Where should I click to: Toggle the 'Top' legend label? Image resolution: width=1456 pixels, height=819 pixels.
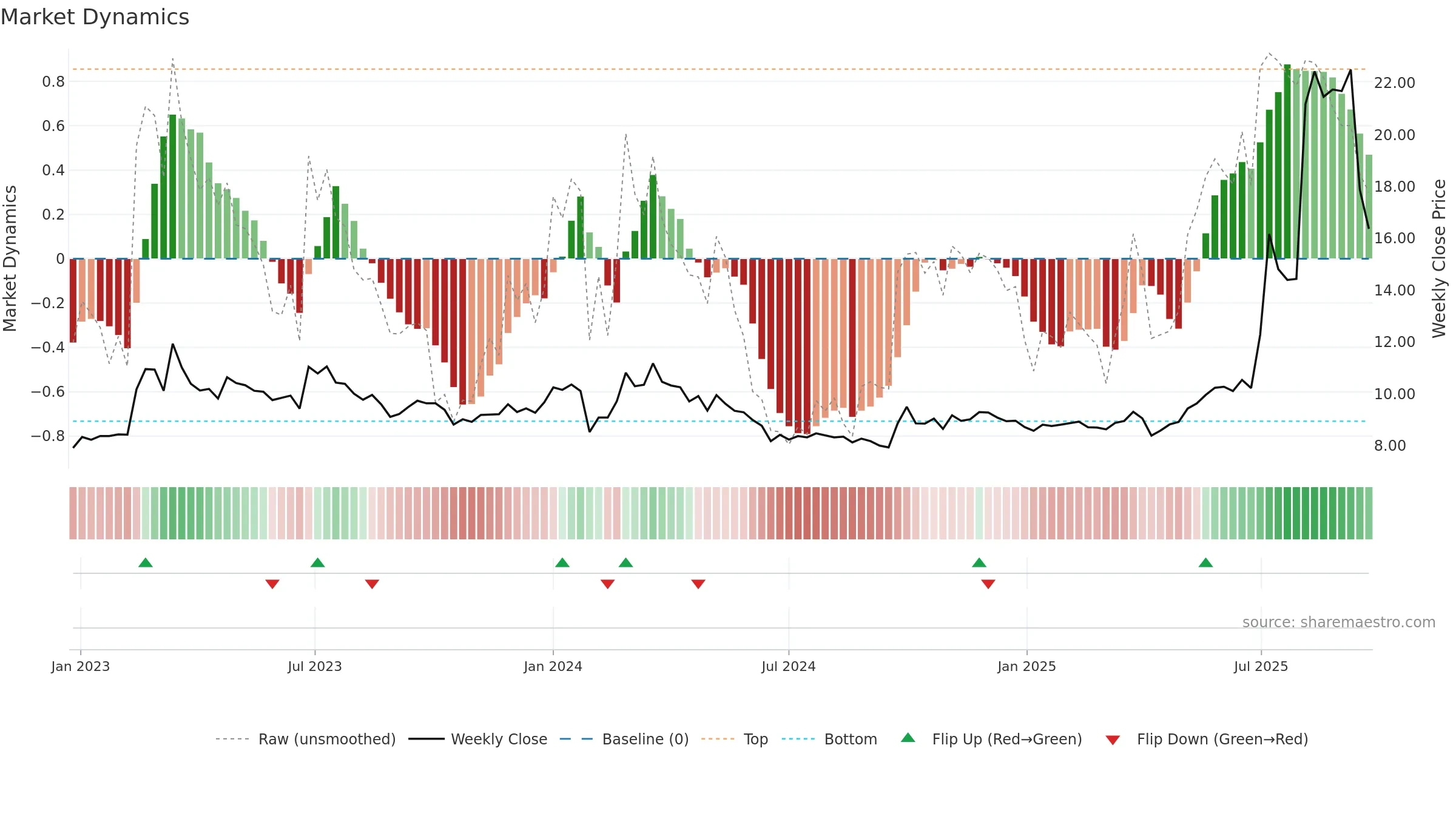[756, 739]
